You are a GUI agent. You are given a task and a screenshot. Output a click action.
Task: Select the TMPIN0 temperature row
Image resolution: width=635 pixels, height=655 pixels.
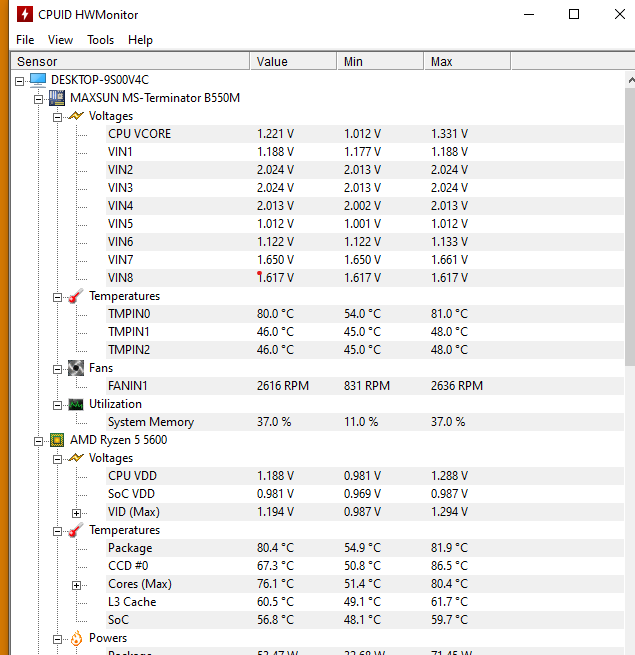pos(365,314)
